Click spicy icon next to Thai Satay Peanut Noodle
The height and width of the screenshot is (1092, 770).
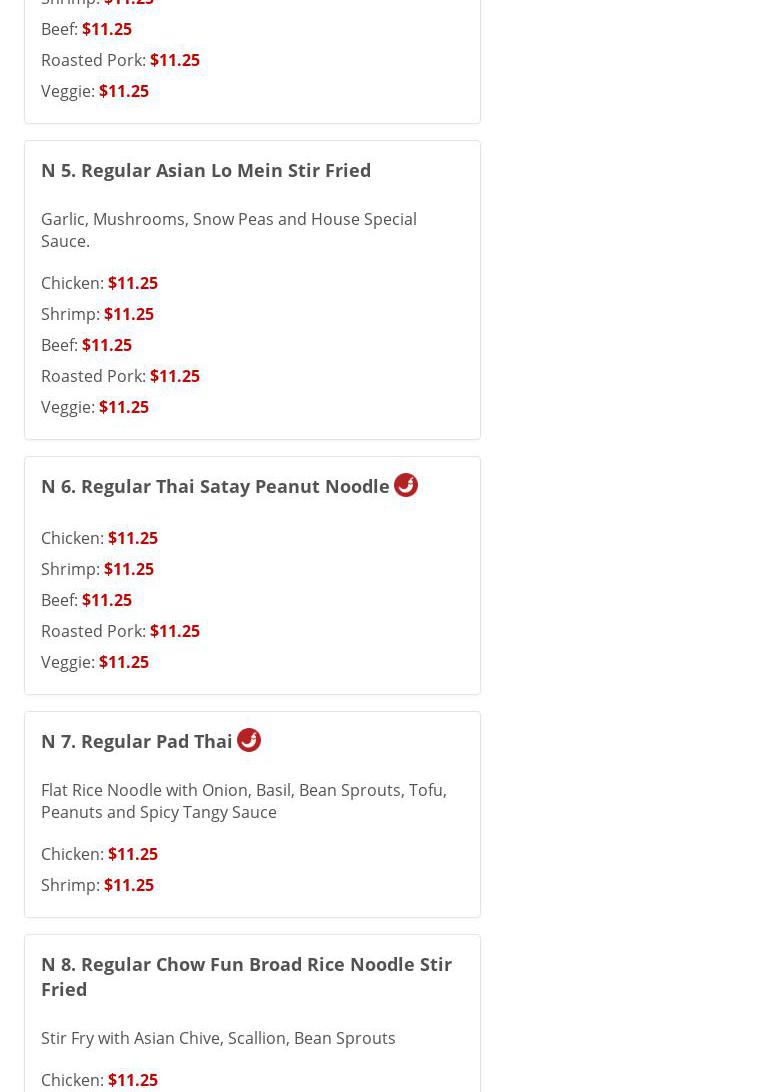click(x=406, y=485)
